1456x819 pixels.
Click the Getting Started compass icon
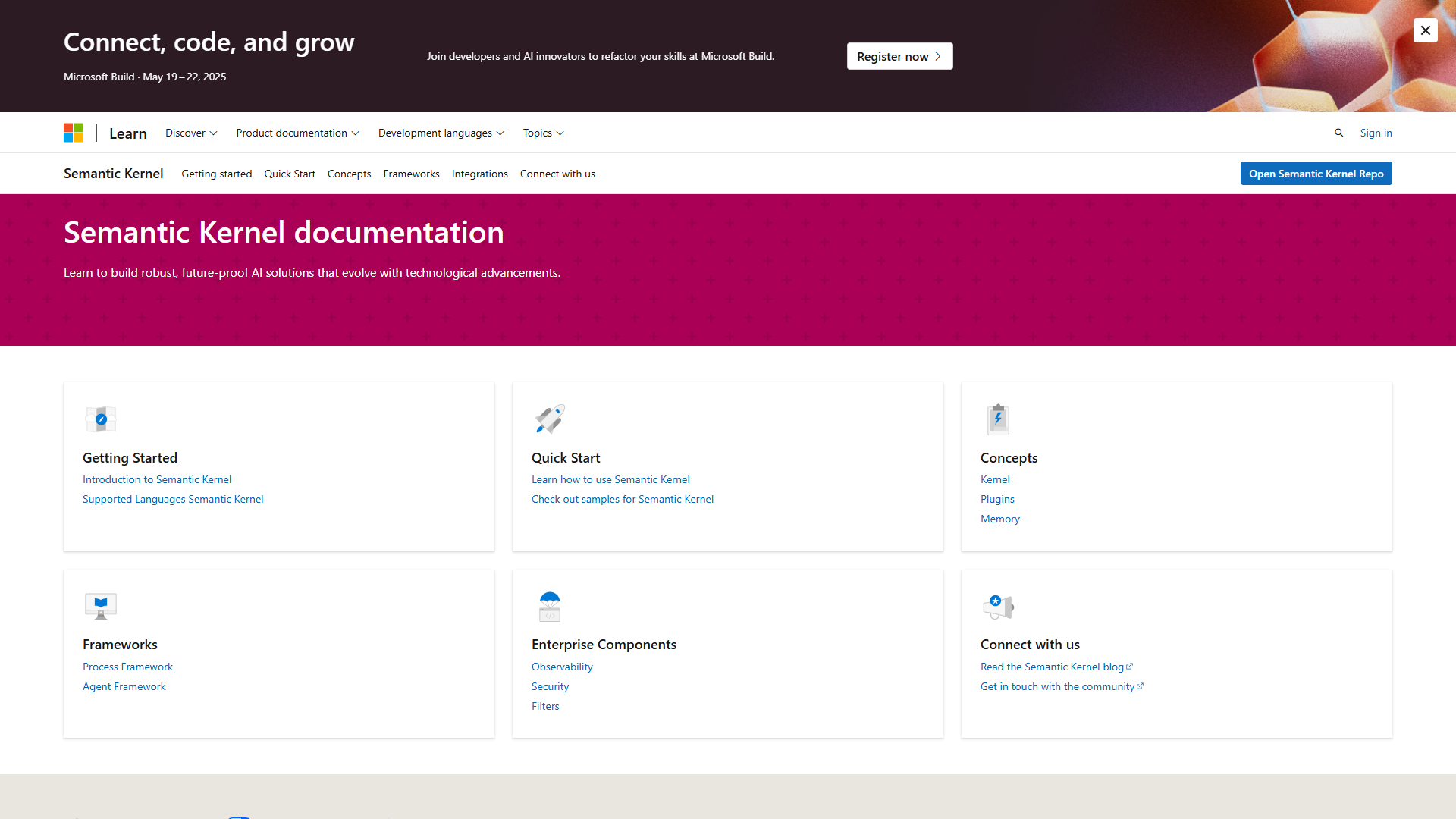pyautogui.click(x=101, y=419)
